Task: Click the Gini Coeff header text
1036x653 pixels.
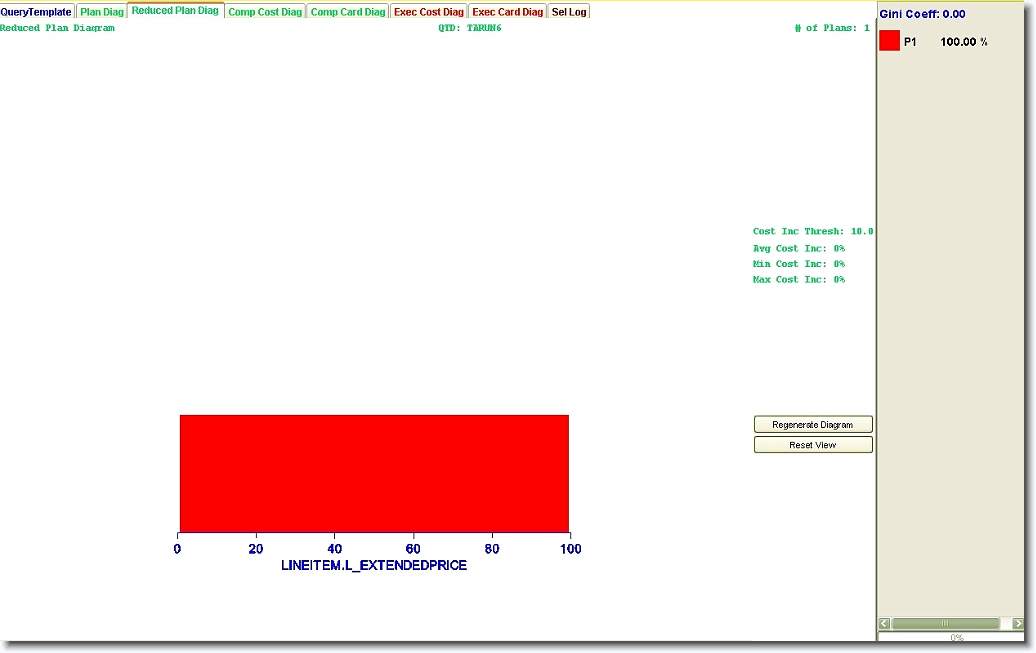Action: (x=922, y=14)
